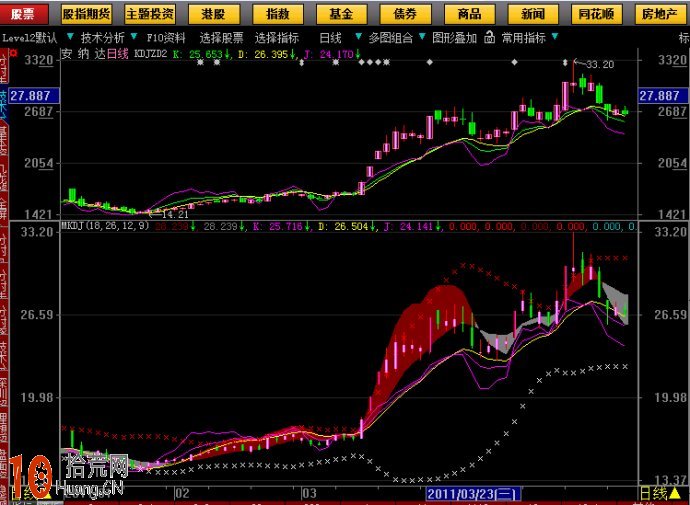This screenshot has width=690, height=505.
Task: Open F10资料 company data
Action: [166, 38]
